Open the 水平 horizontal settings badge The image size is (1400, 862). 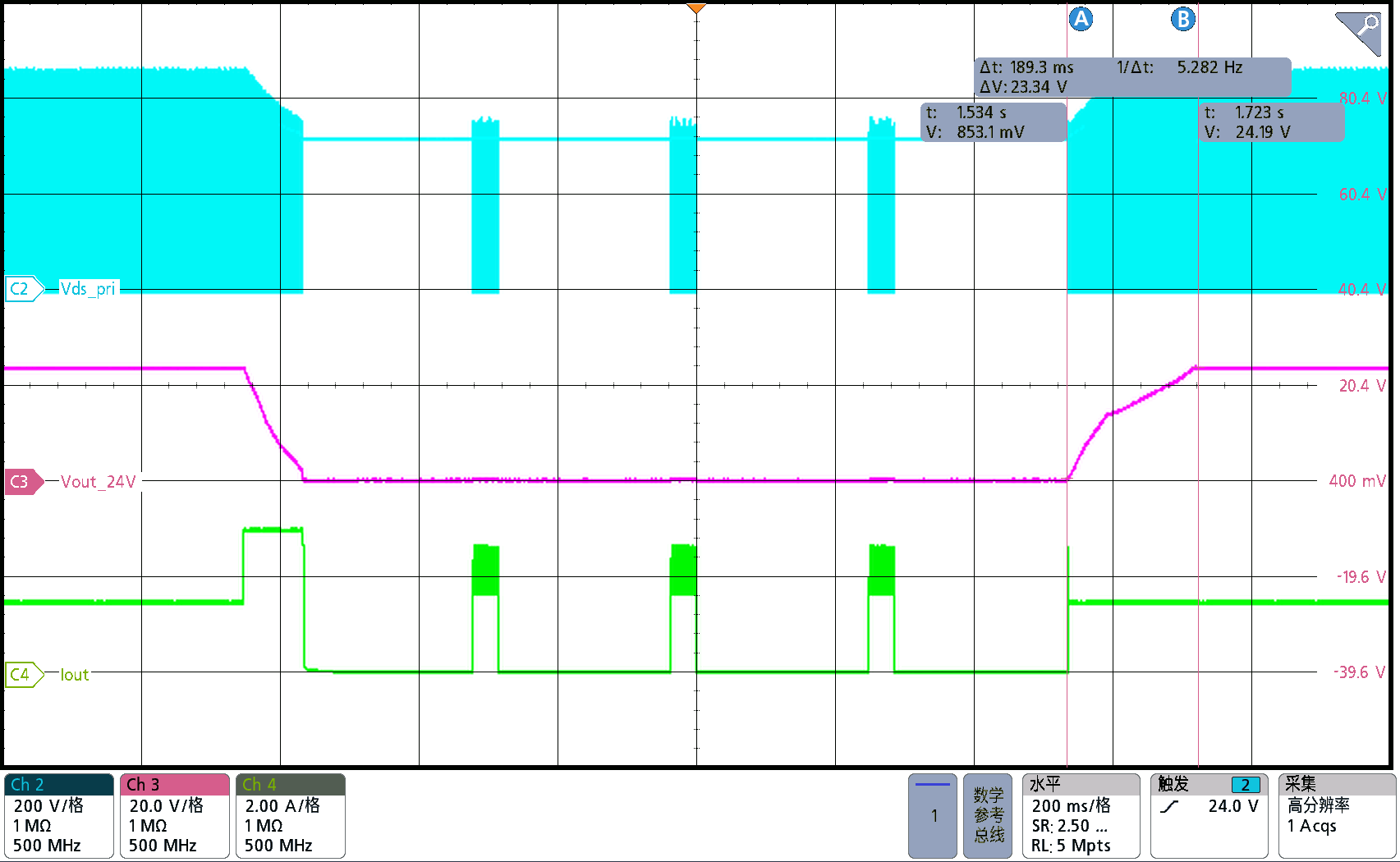coord(1081,816)
